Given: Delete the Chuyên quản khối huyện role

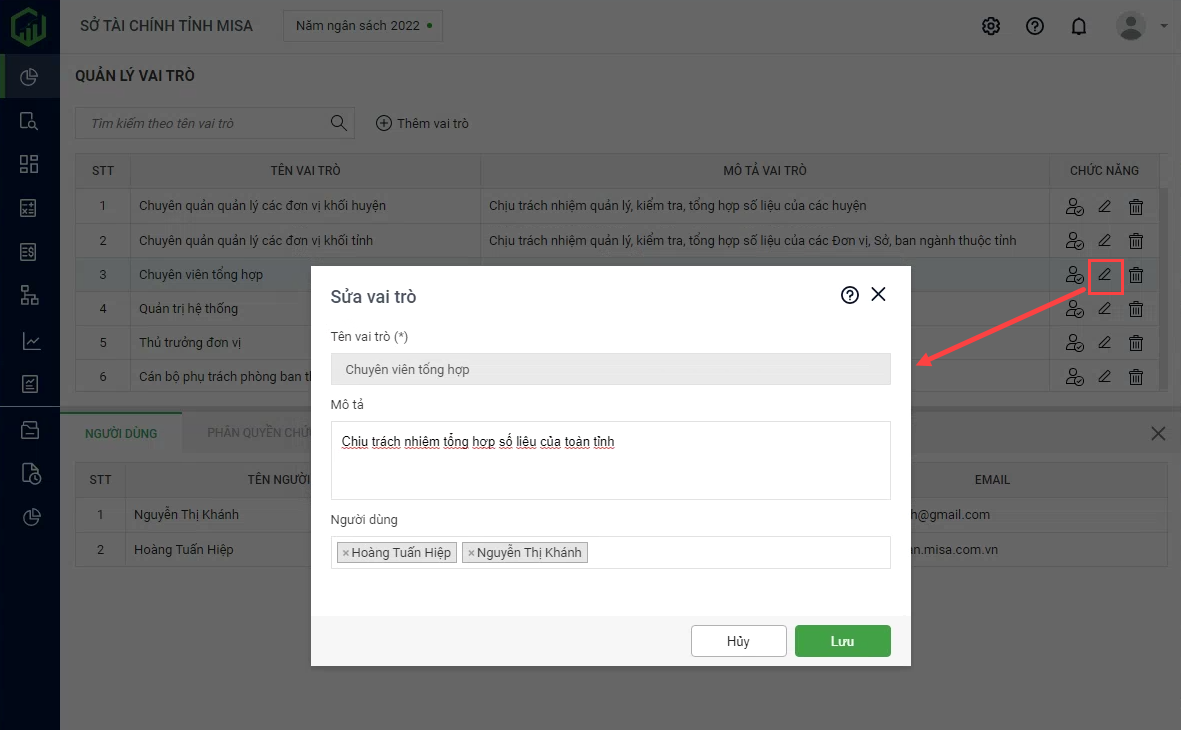Looking at the screenshot, I should click(1136, 207).
